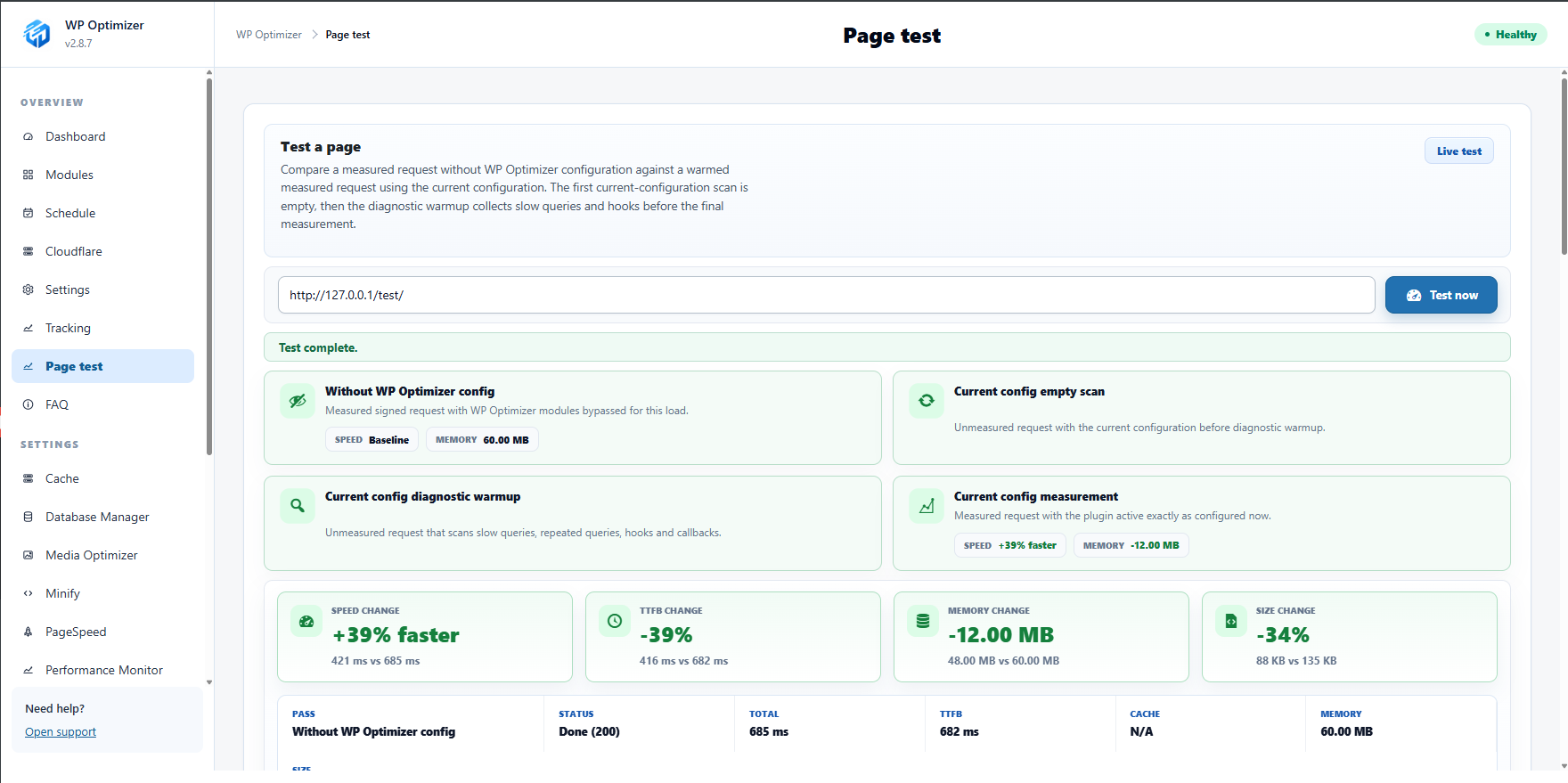Click the Media Optimizer image icon
The height and width of the screenshot is (783, 1568).
coord(28,555)
